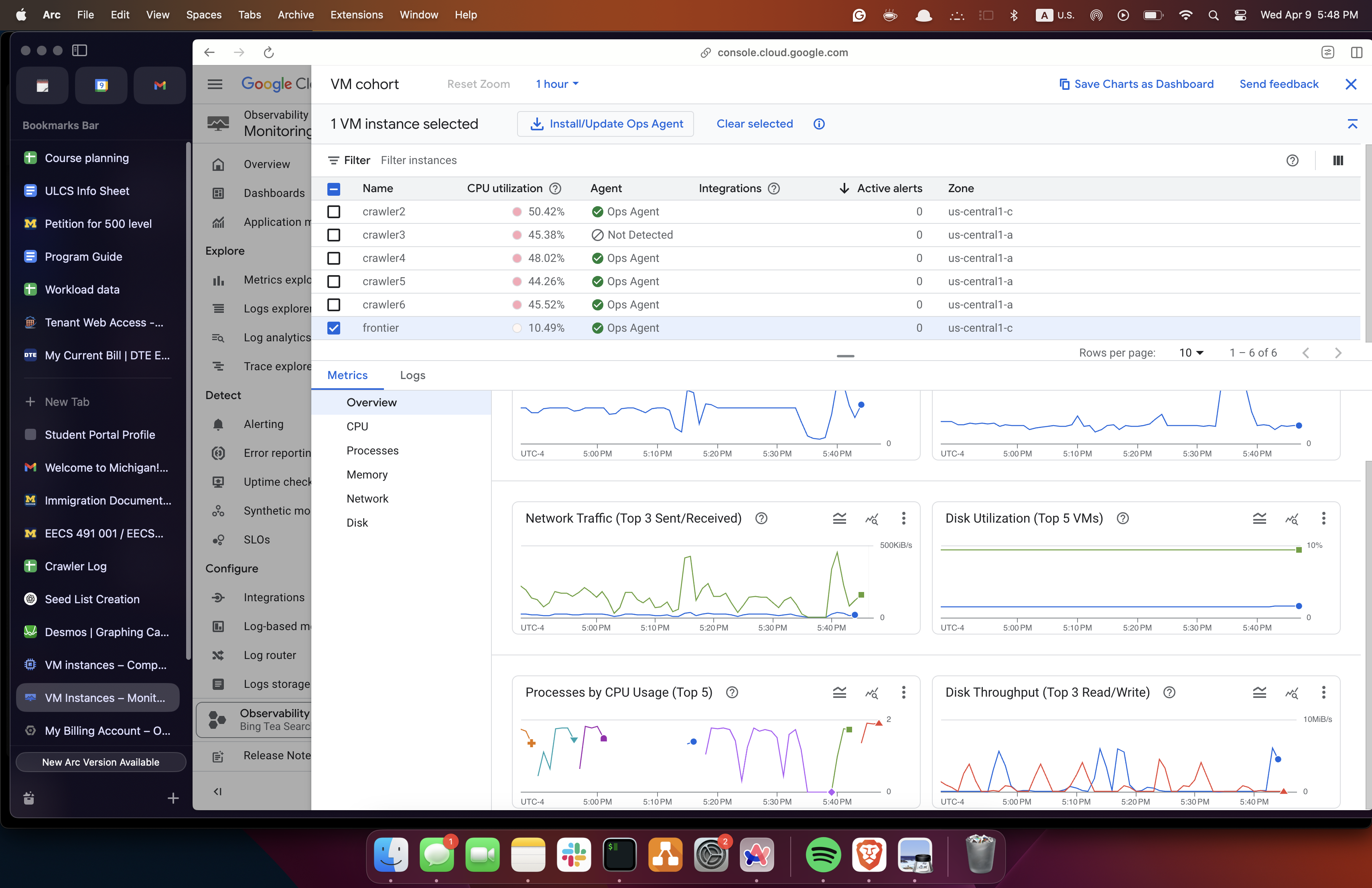Open the column display options icon
The image size is (1372, 888).
1338,160
